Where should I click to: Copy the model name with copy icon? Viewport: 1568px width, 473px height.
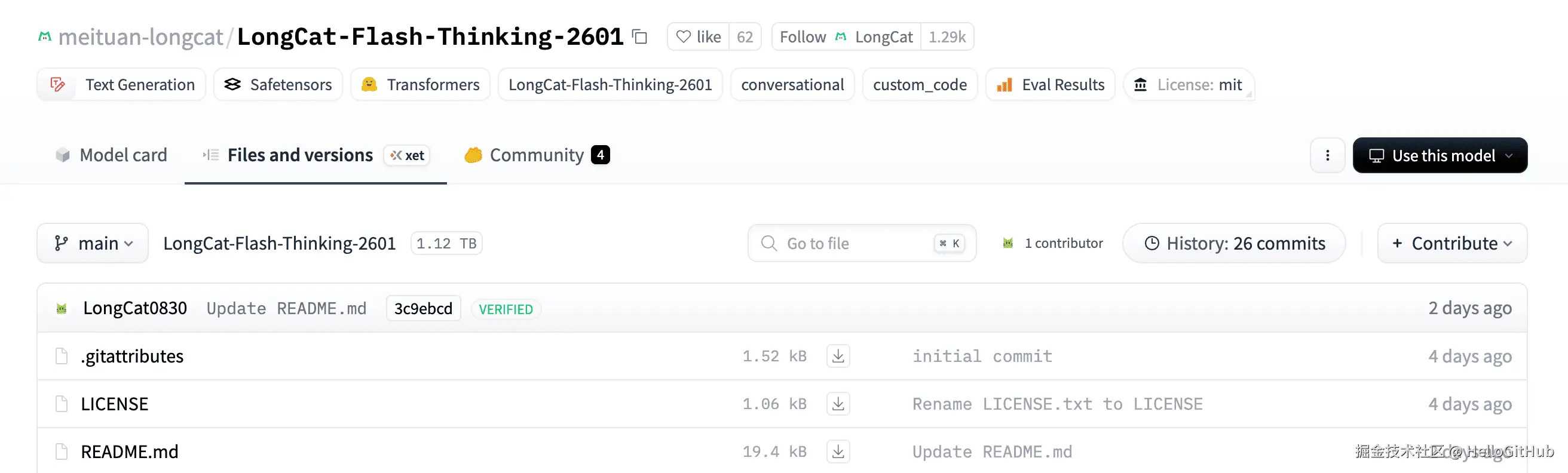click(x=639, y=37)
